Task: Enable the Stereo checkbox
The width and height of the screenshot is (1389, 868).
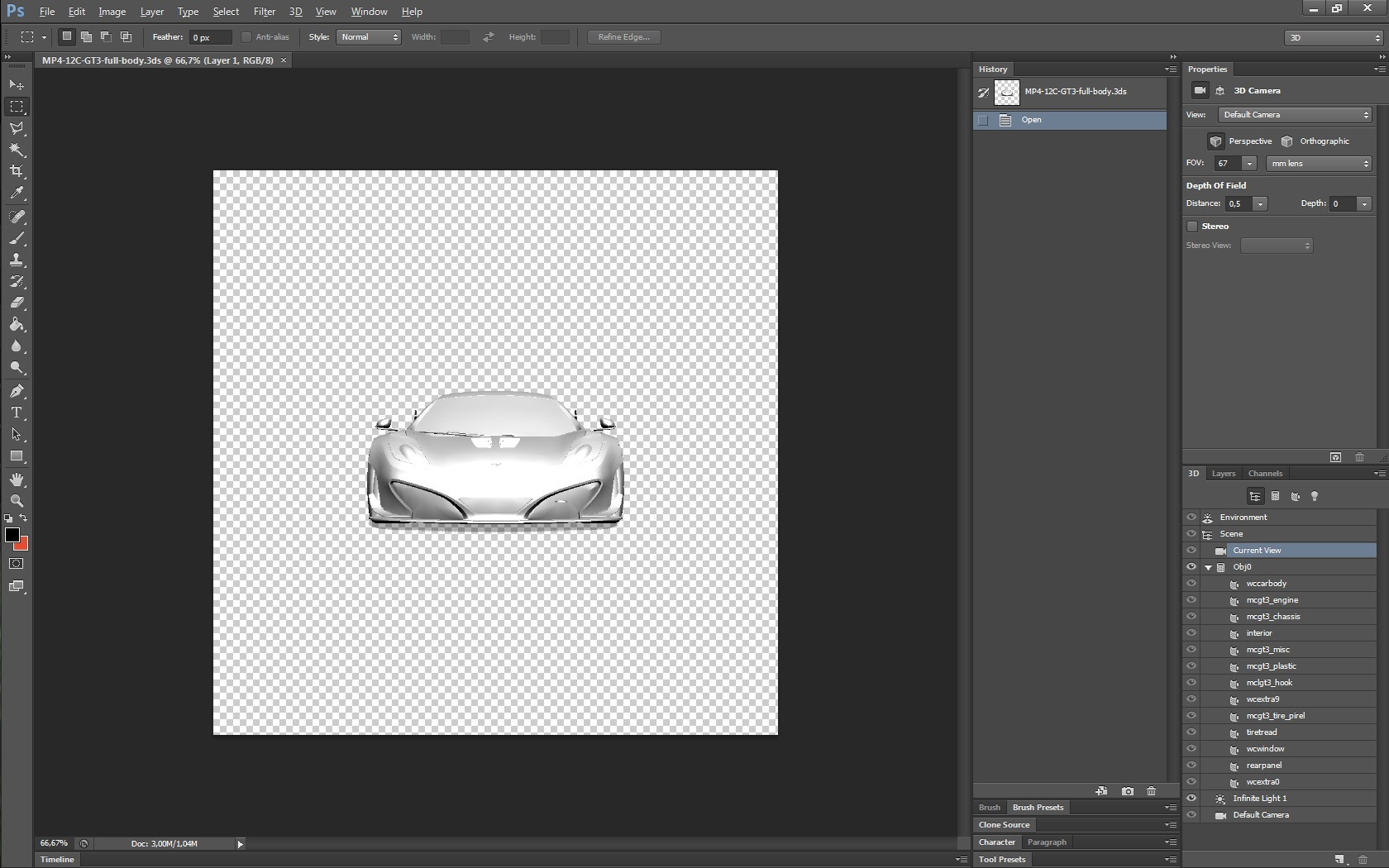Action: tap(1192, 227)
